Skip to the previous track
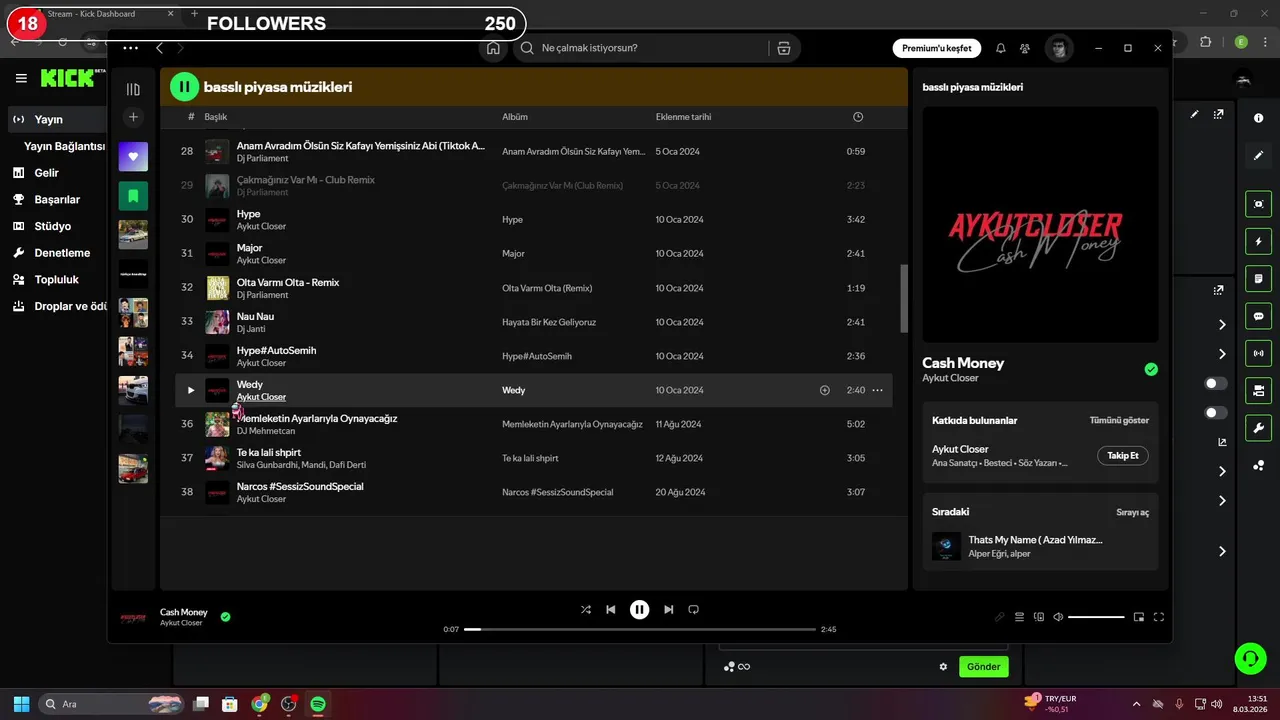This screenshot has width=1280, height=720. 610,609
